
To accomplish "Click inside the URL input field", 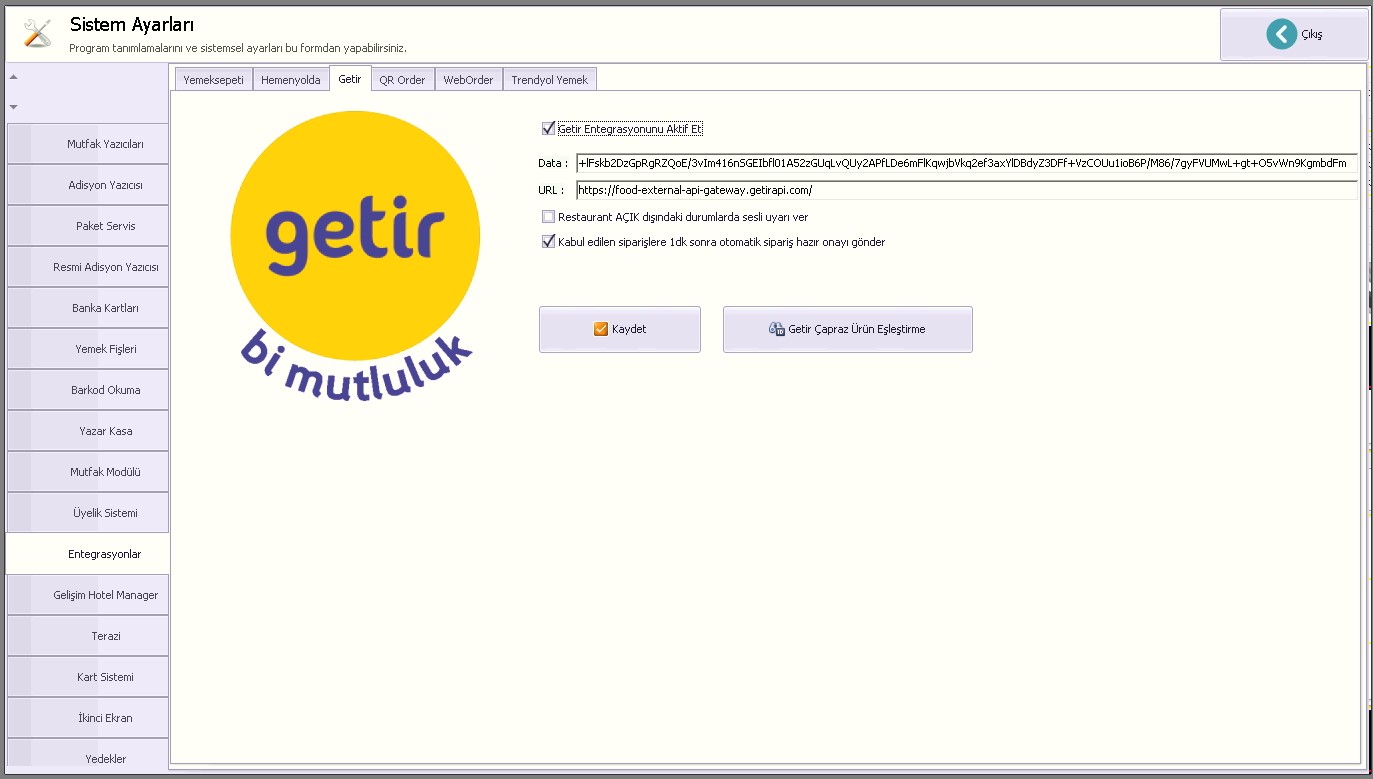I will pyautogui.click(x=967, y=190).
